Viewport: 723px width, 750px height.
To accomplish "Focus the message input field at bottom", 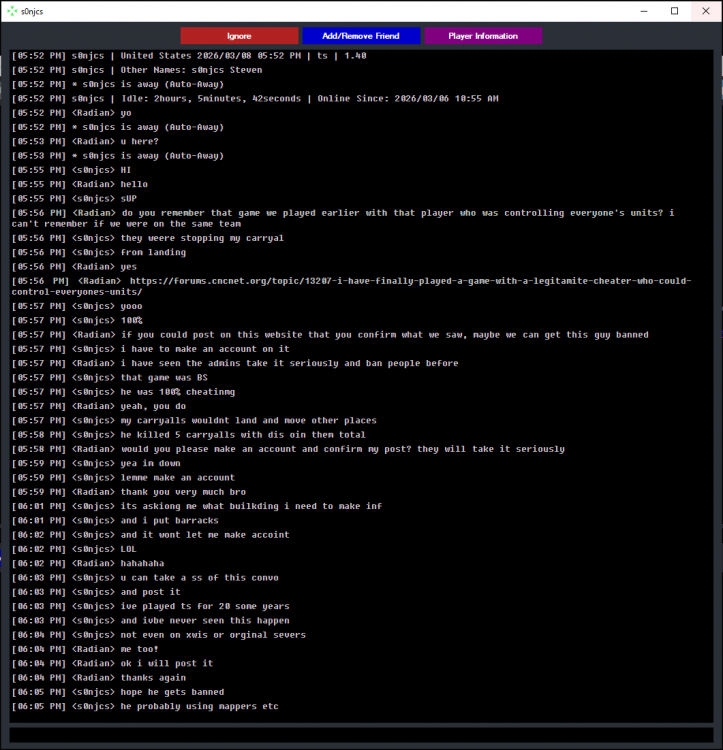I will coord(361,733).
